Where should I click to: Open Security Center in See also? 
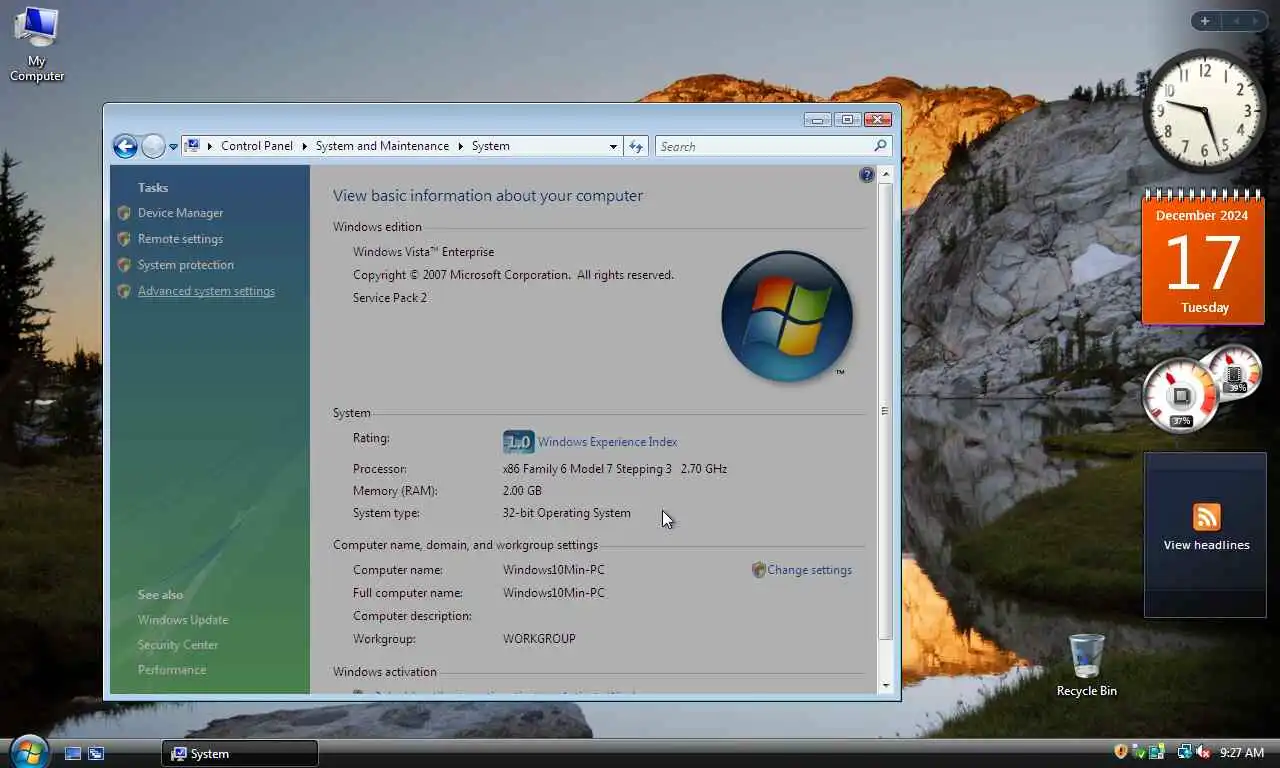coord(178,645)
